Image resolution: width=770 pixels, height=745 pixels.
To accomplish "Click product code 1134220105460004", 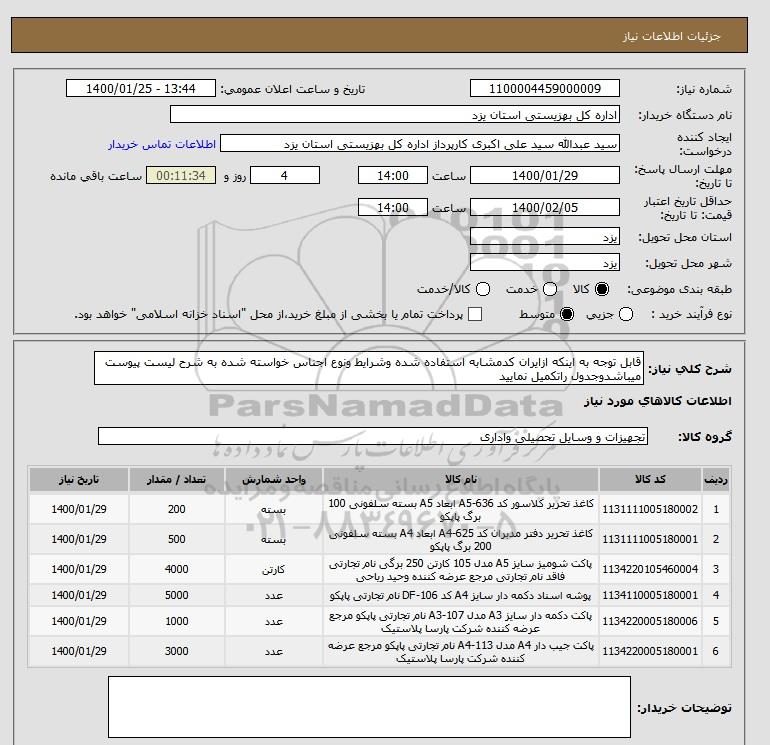I will tap(650, 569).
